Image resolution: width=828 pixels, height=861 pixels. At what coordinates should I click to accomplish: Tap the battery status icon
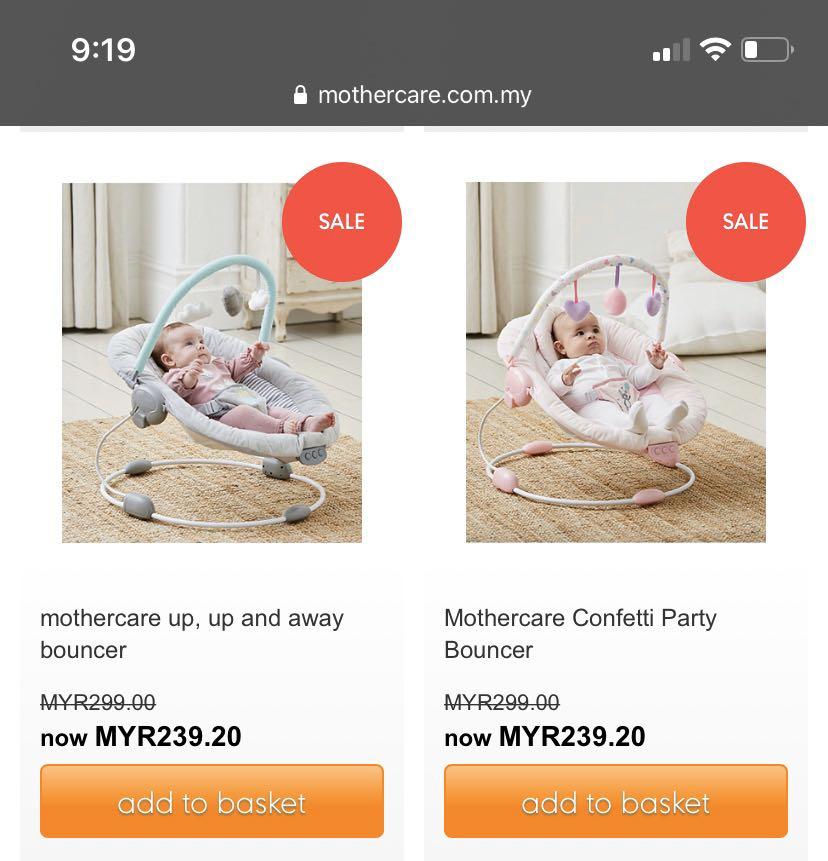click(767, 50)
